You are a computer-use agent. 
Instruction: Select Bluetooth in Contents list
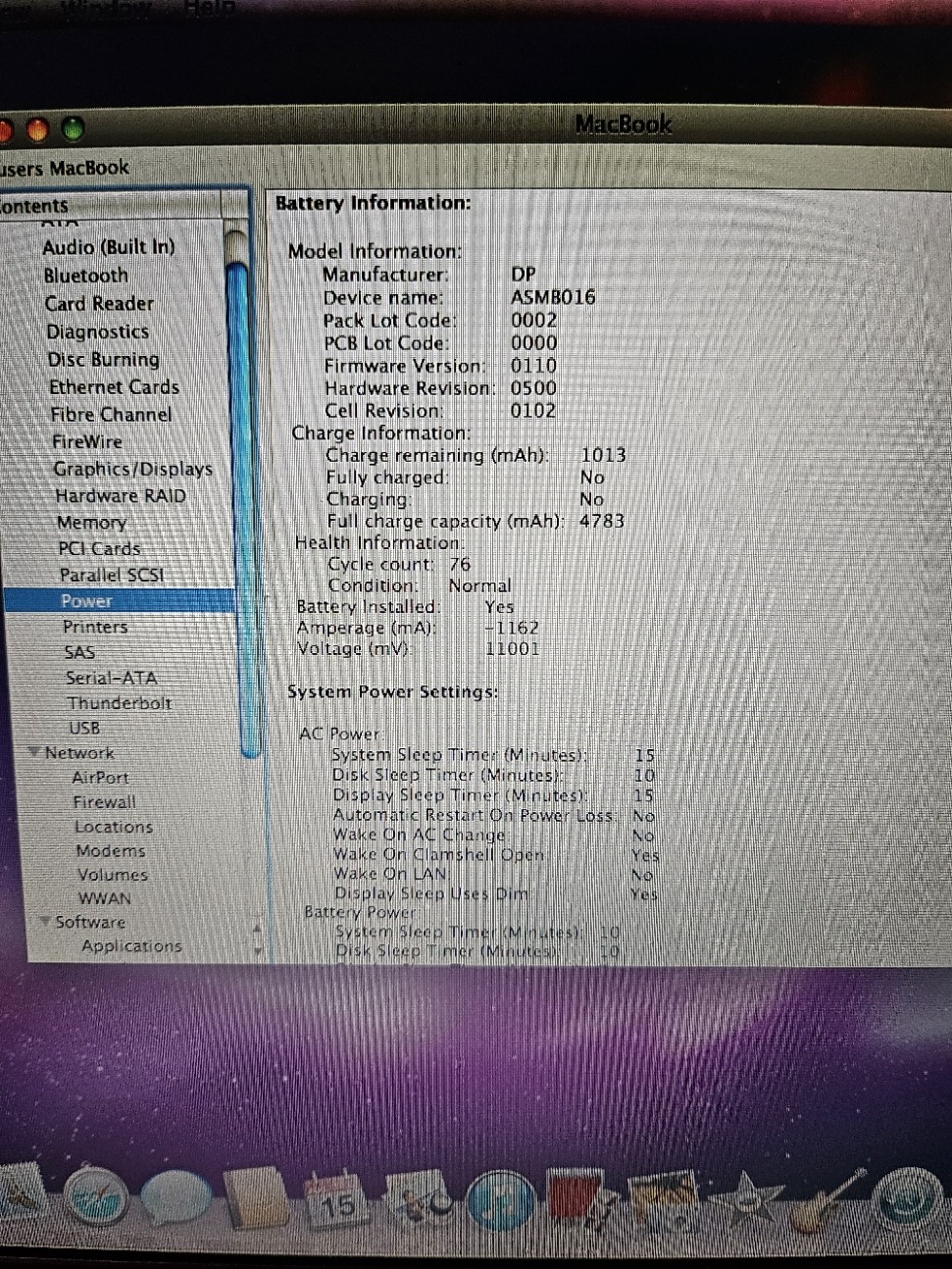(x=85, y=276)
